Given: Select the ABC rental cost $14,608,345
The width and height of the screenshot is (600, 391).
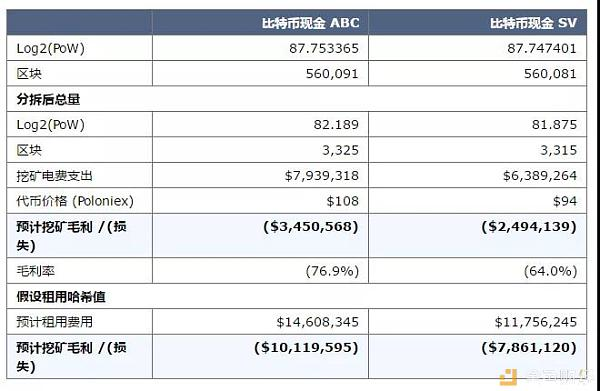Looking at the screenshot, I should click(x=318, y=322).
